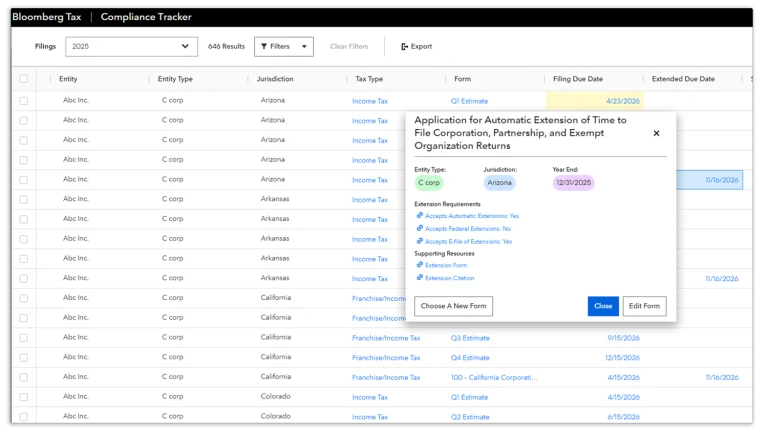This screenshot has height=432, width=768.
Task: Check the box for the Colorado Q2 Estimate row
Action: (24, 417)
